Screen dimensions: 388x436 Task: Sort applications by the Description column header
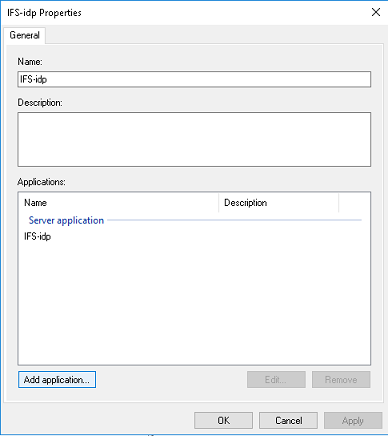click(279, 202)
